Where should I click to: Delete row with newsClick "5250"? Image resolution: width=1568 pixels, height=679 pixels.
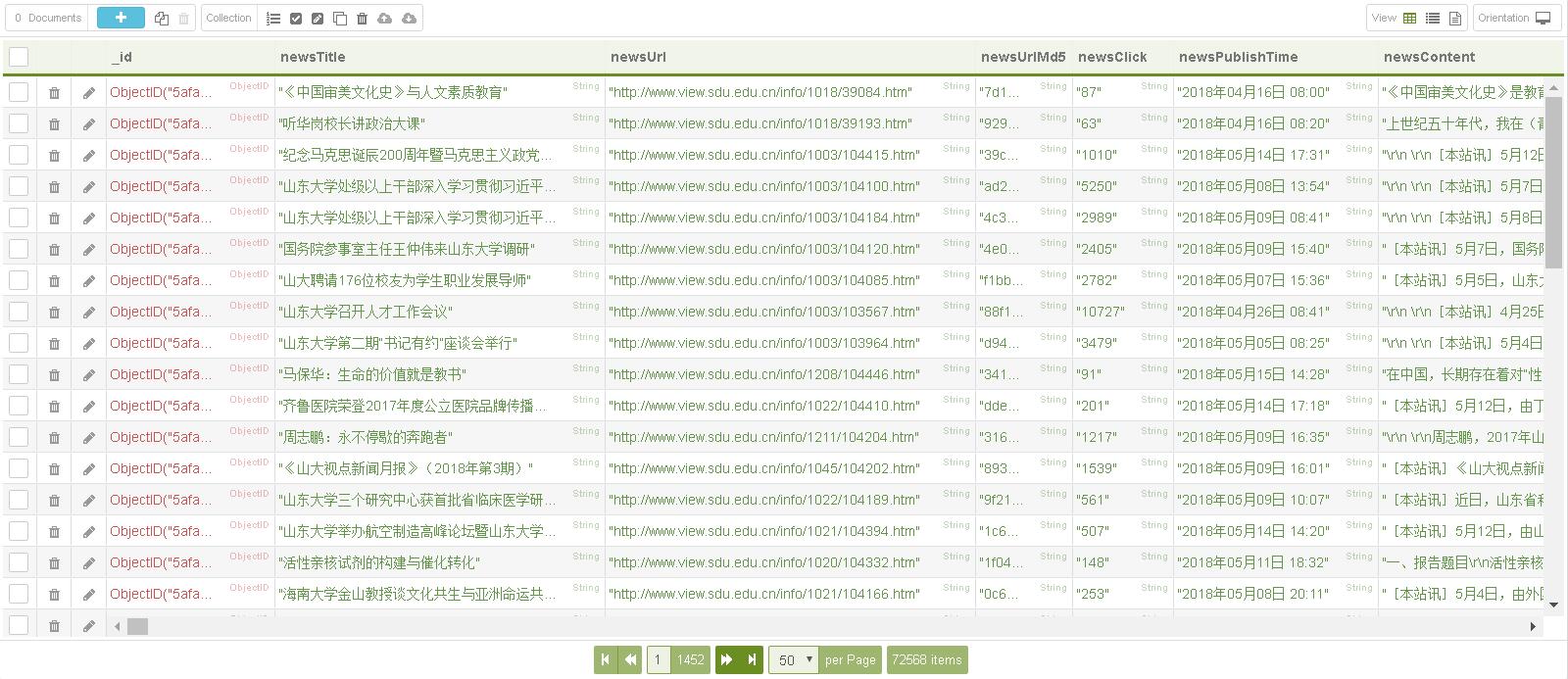click(x=54, y=187)
